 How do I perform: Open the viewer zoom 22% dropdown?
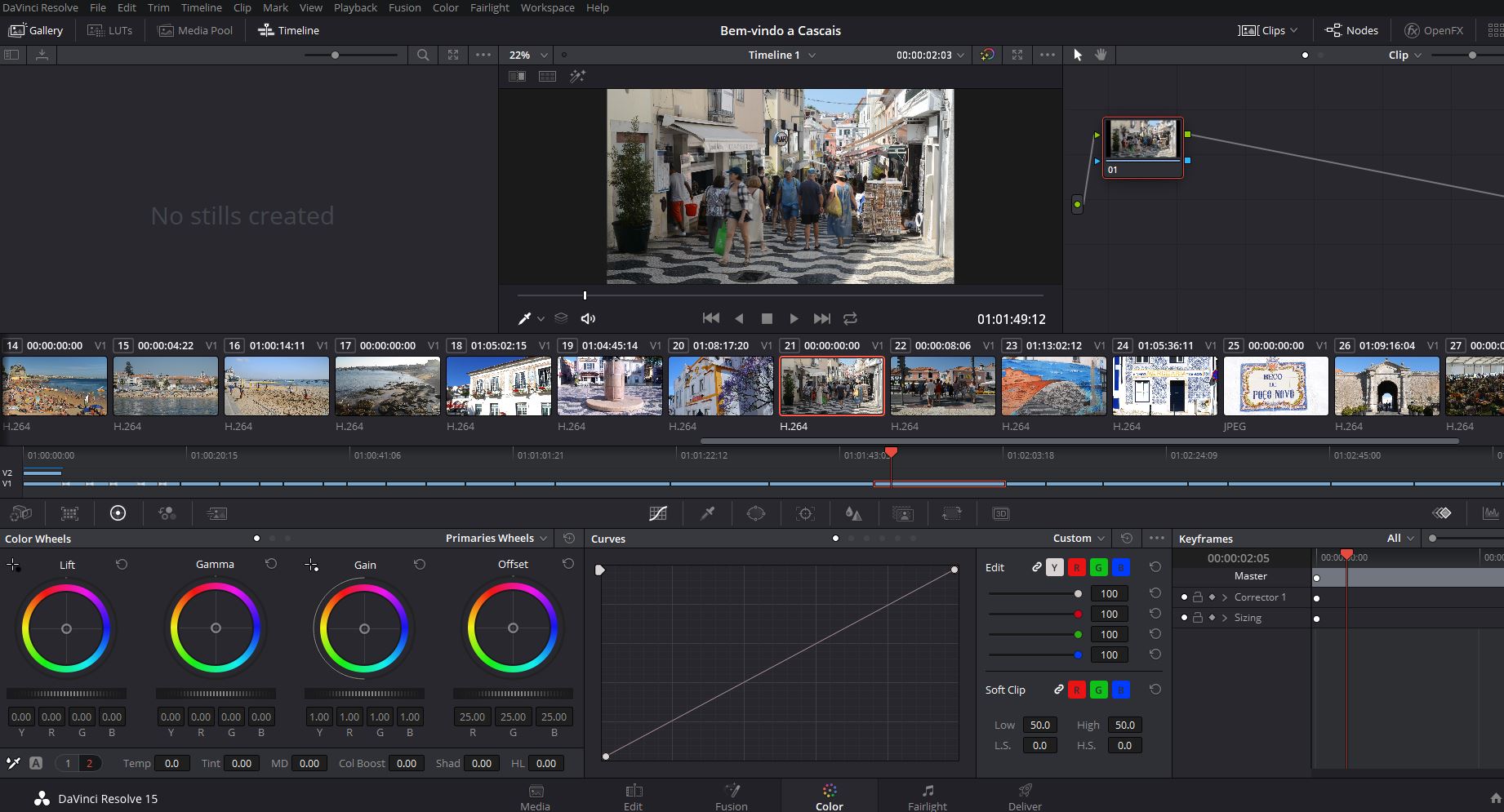[527, 55]
